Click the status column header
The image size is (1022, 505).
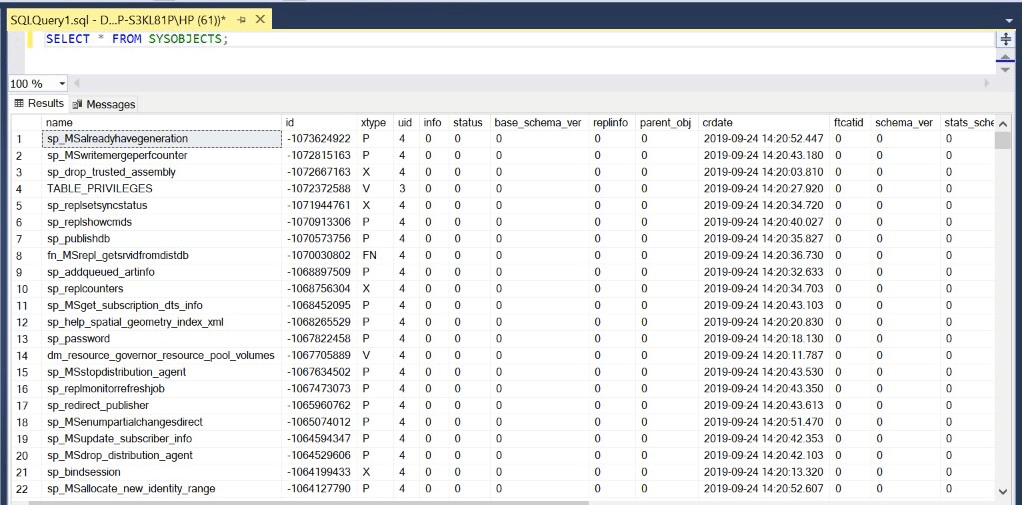point(469,123)
